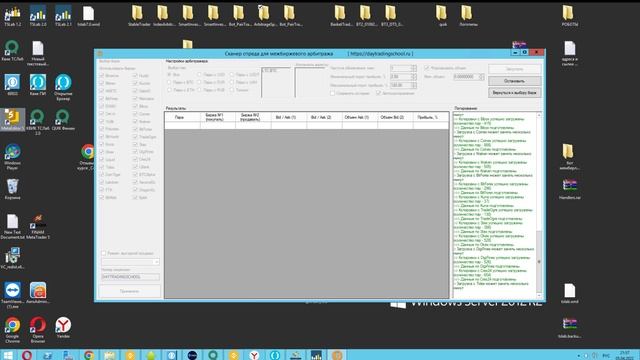The height and width of the screenshot is (360, 640).
Task: Select the Пары с USDT radio button
Action: (231, 75)
